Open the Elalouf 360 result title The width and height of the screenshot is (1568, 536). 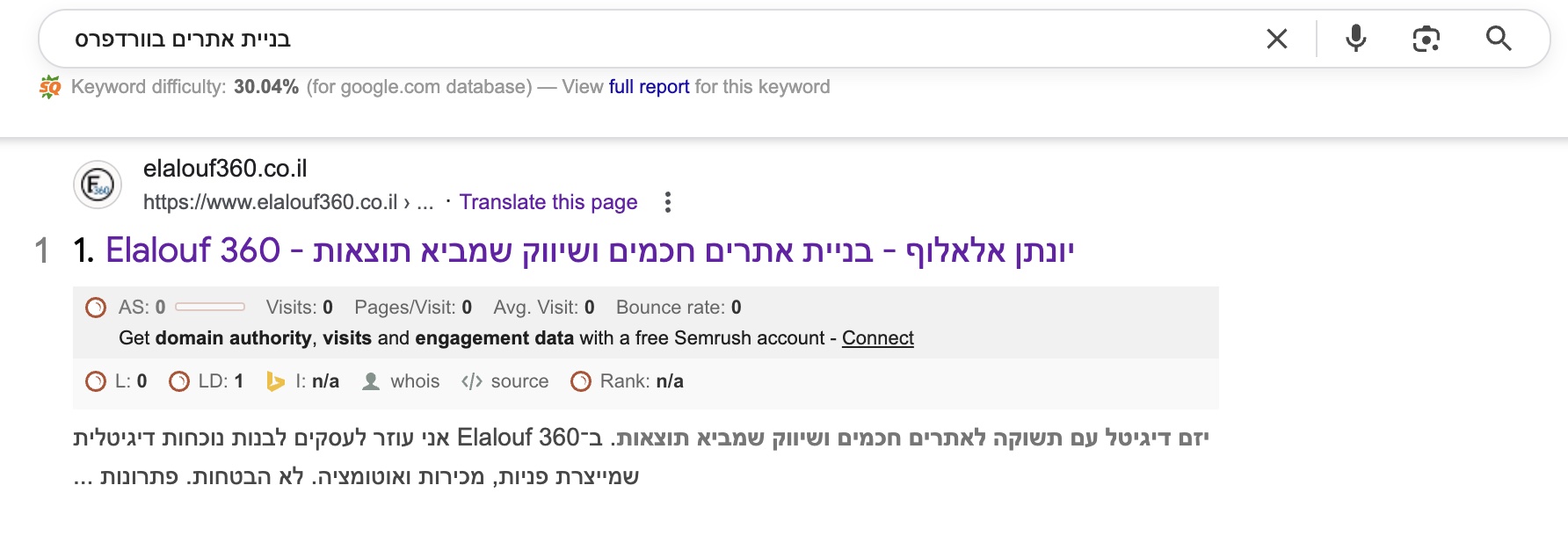tap(589, 251)
